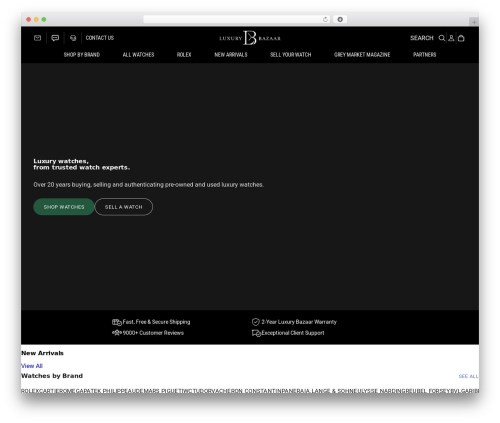500x423 pixels.
Task: Click the Panerai brand link
Action: [x=294, y=391]
